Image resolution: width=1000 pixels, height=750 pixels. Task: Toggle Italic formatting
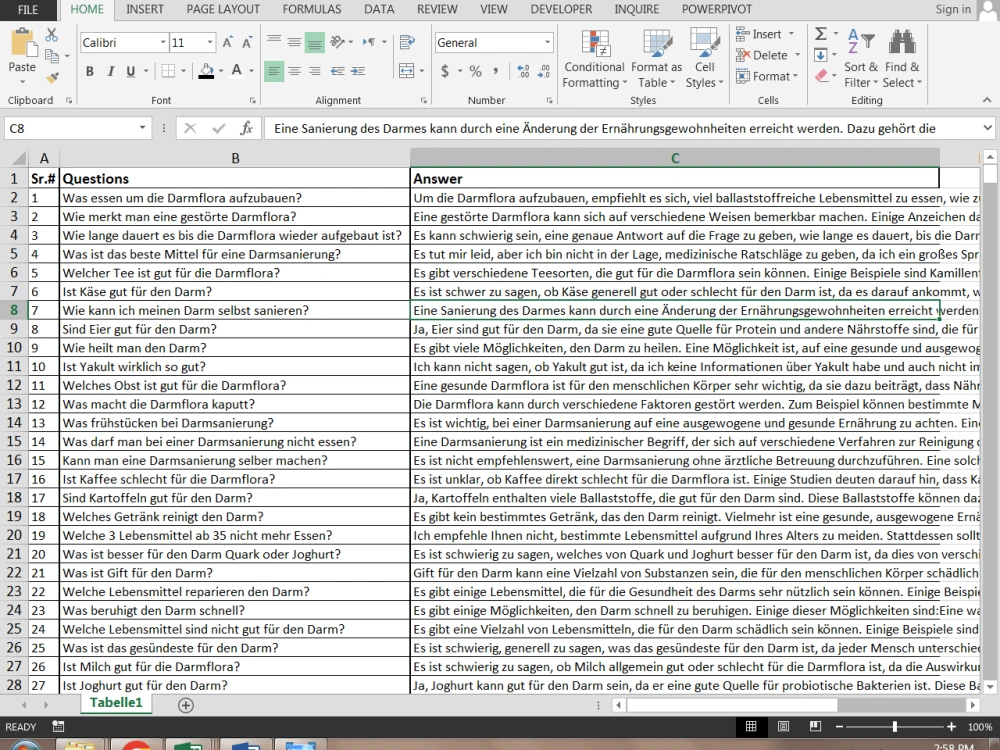pyautogui.click(x=110, y=71)
